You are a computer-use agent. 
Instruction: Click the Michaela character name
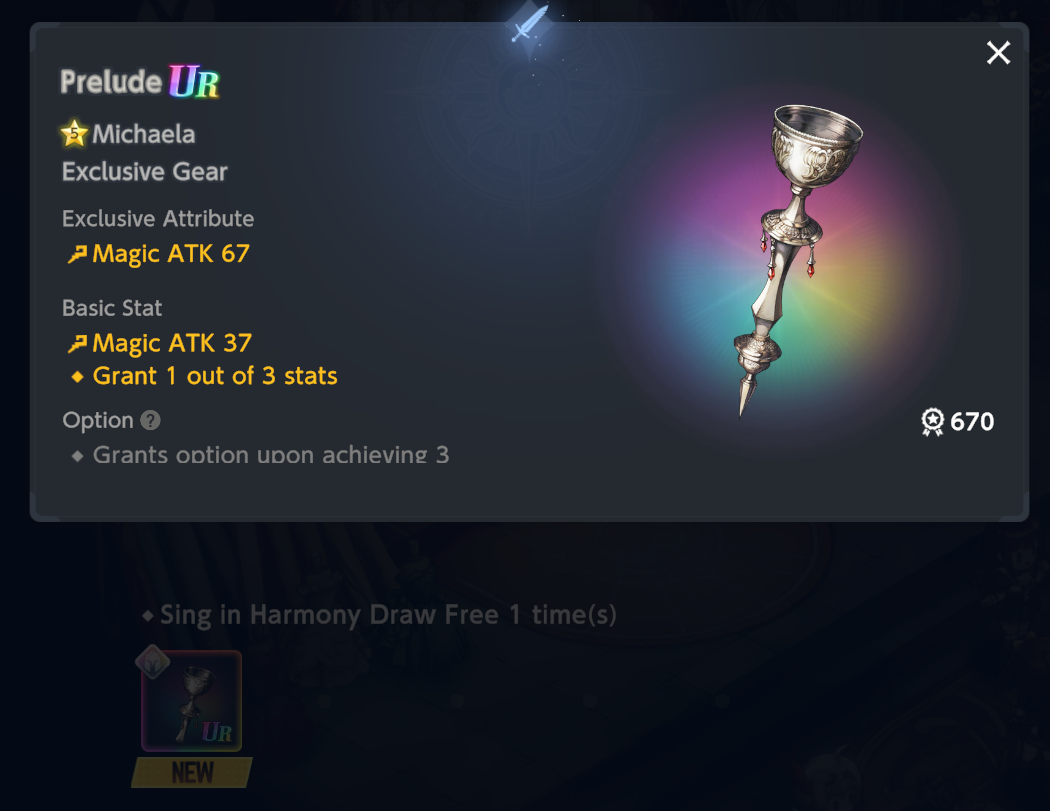(x=143, y=134)
